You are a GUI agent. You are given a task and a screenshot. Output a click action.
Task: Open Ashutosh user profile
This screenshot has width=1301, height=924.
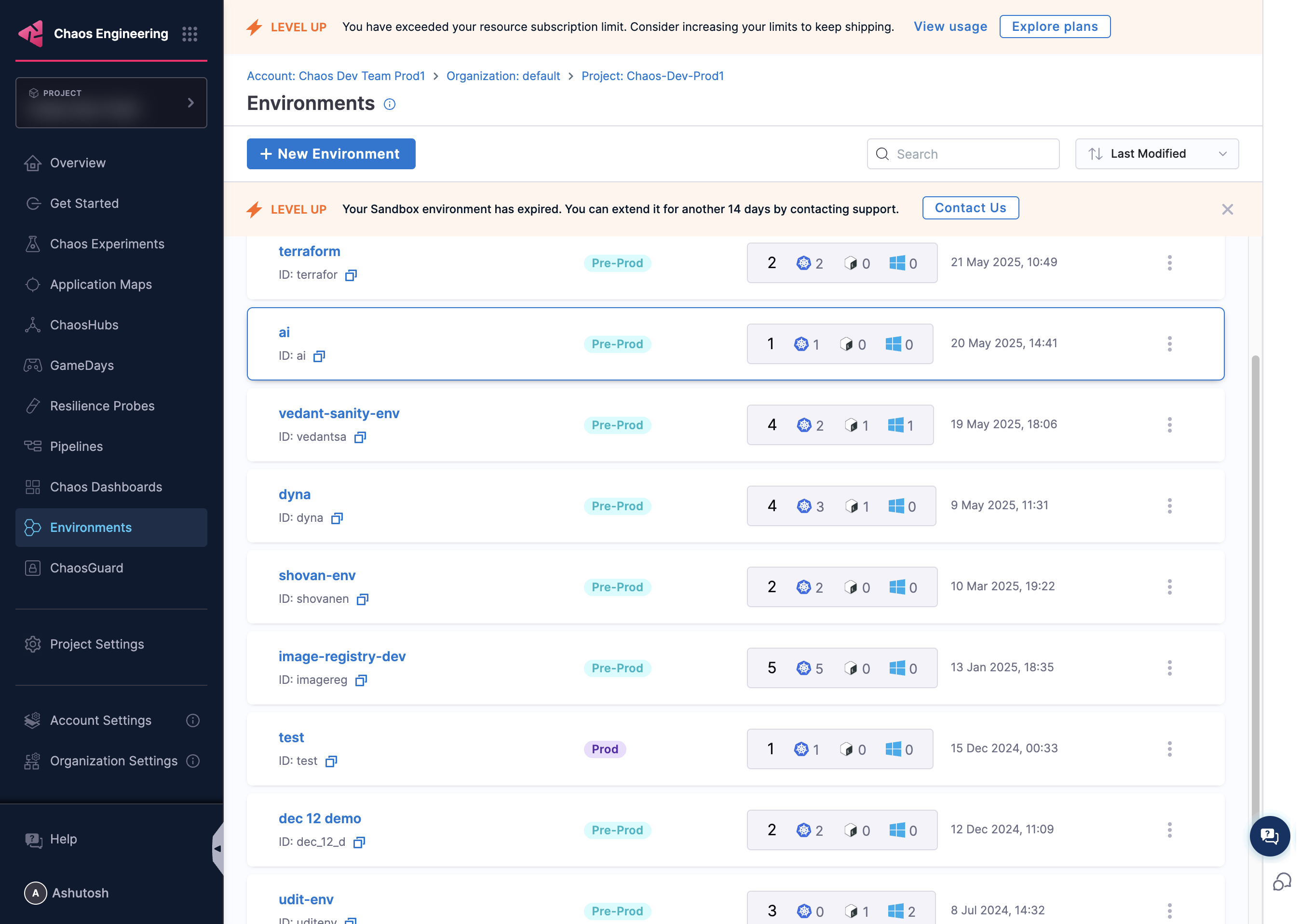click(x=67, y=893)
